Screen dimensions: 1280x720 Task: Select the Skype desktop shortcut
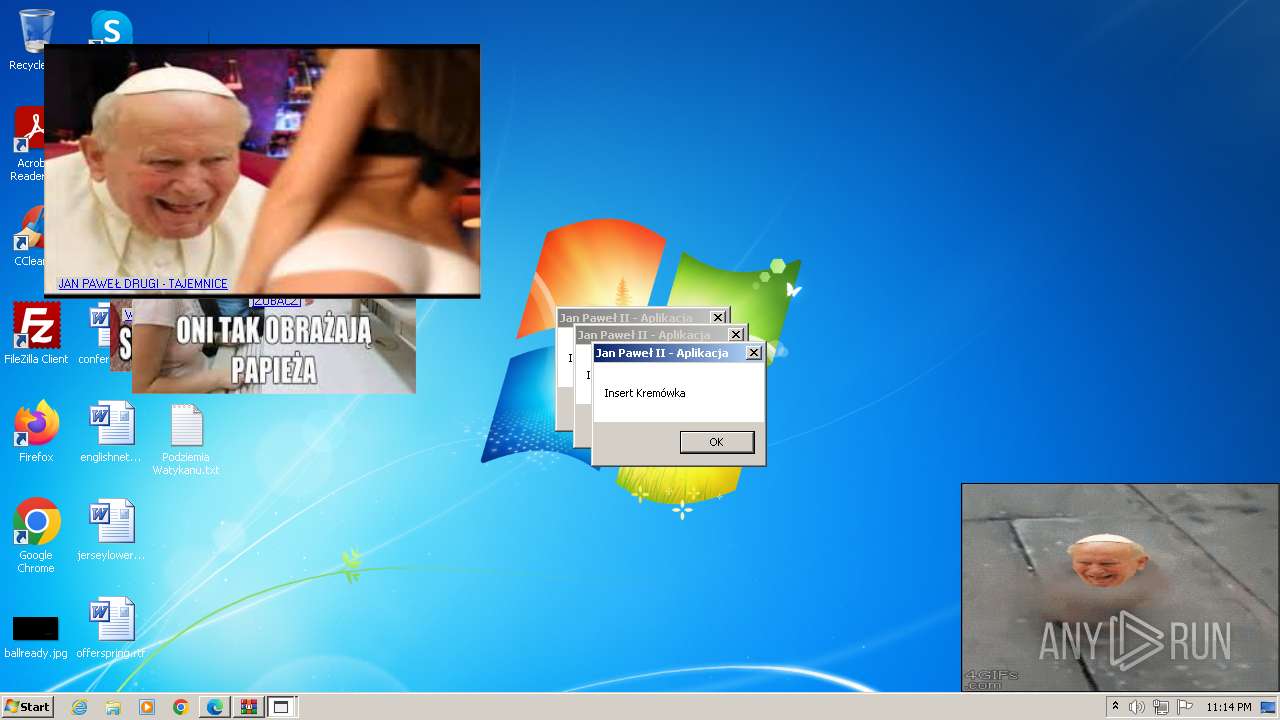point(110,28)
